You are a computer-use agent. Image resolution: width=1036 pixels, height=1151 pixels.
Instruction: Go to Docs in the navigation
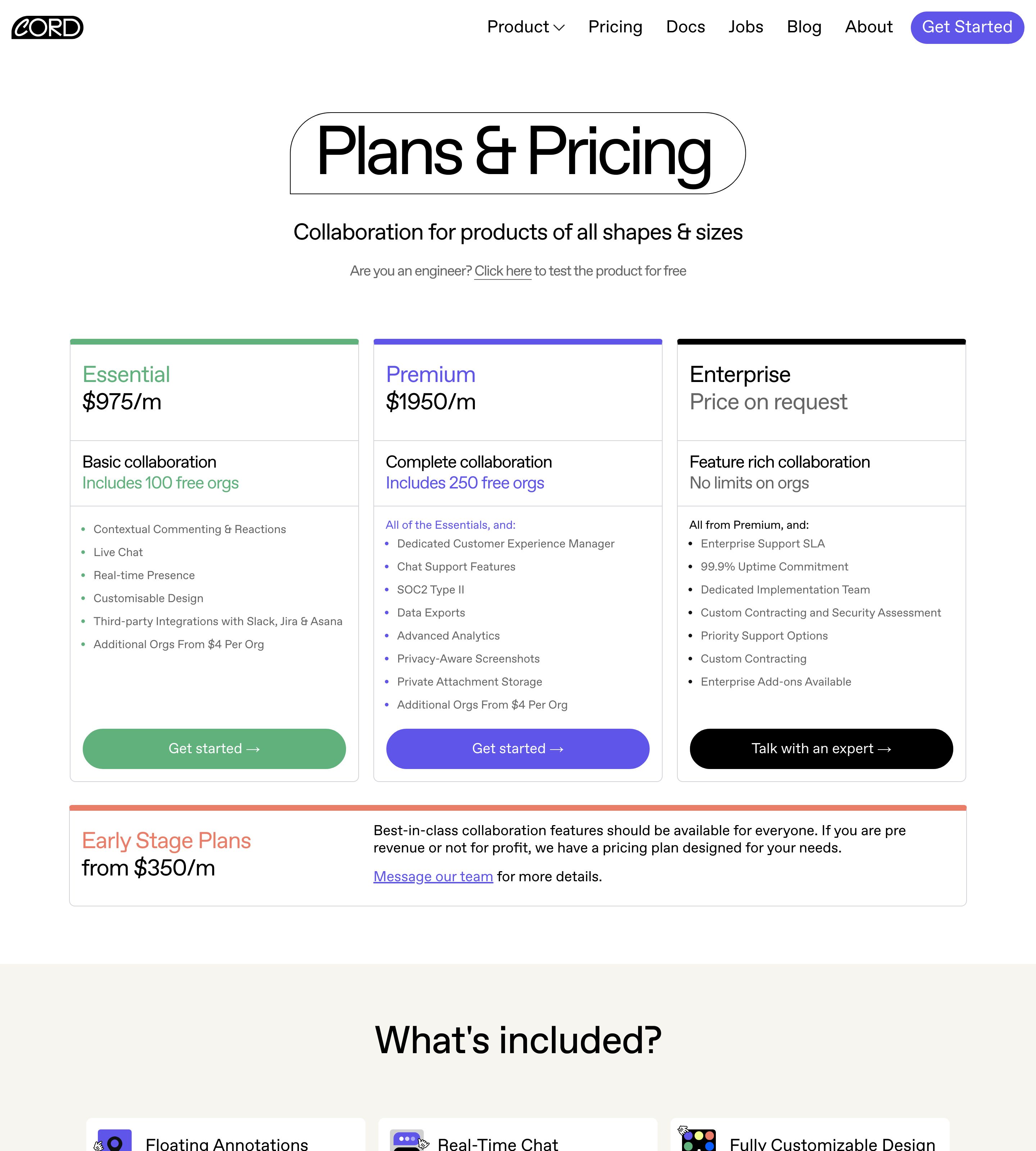[685, 27]
